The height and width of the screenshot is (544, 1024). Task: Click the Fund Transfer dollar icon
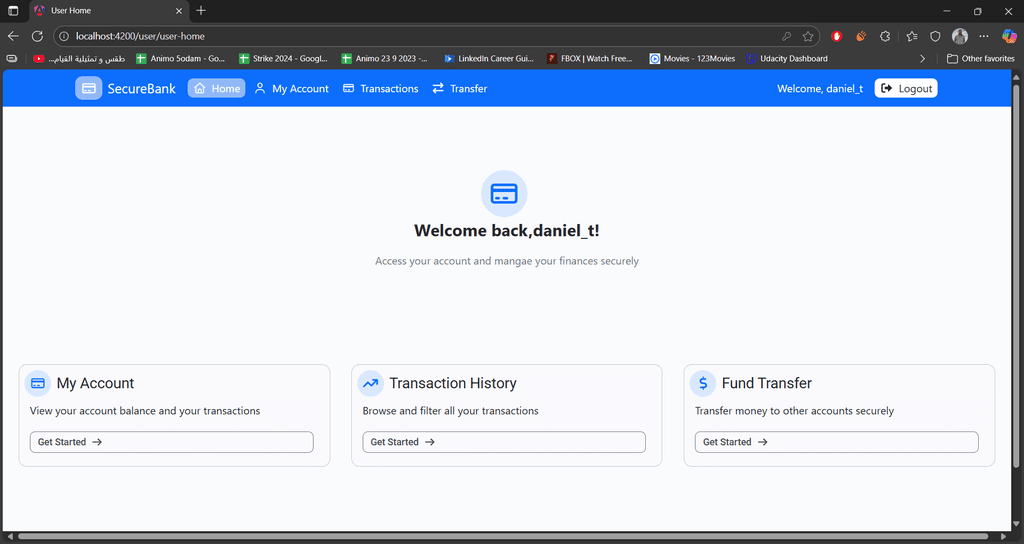[703, 383]
